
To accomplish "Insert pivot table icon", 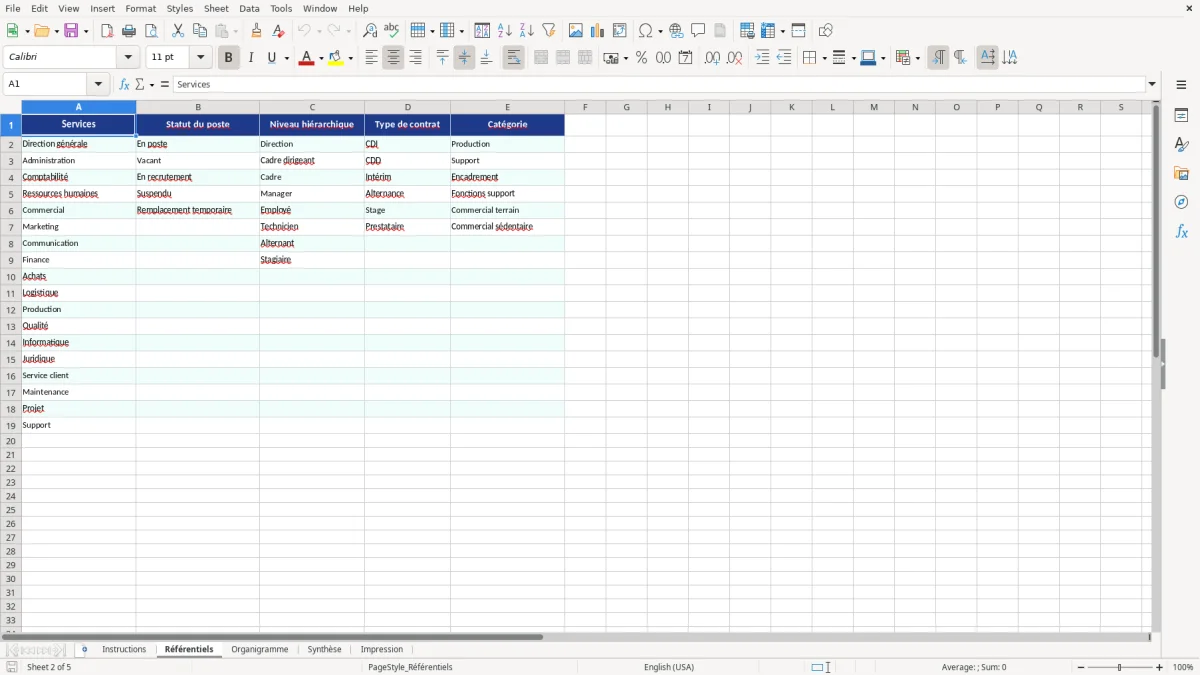I will click(x=620, y=31).
